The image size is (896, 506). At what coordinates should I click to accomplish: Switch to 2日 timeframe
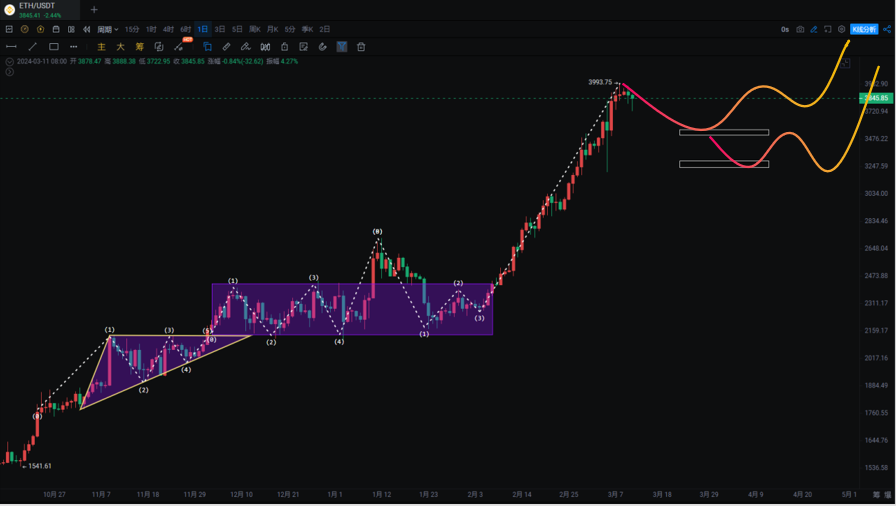(x=325, y=29)
